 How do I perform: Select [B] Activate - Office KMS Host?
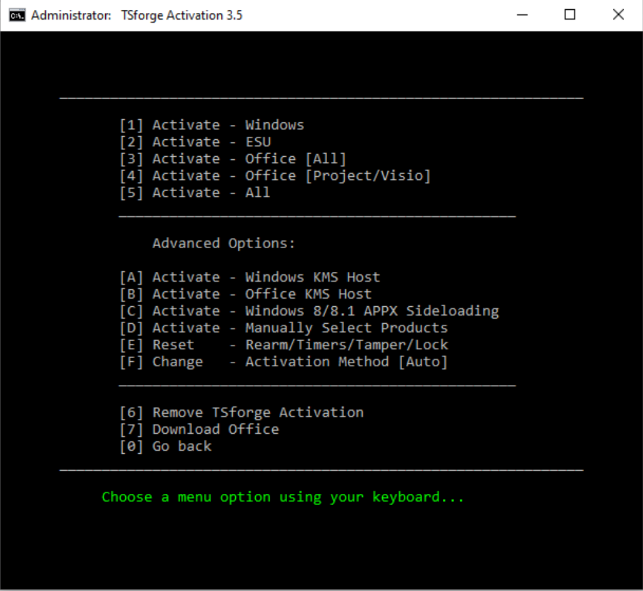pos(246,294)
